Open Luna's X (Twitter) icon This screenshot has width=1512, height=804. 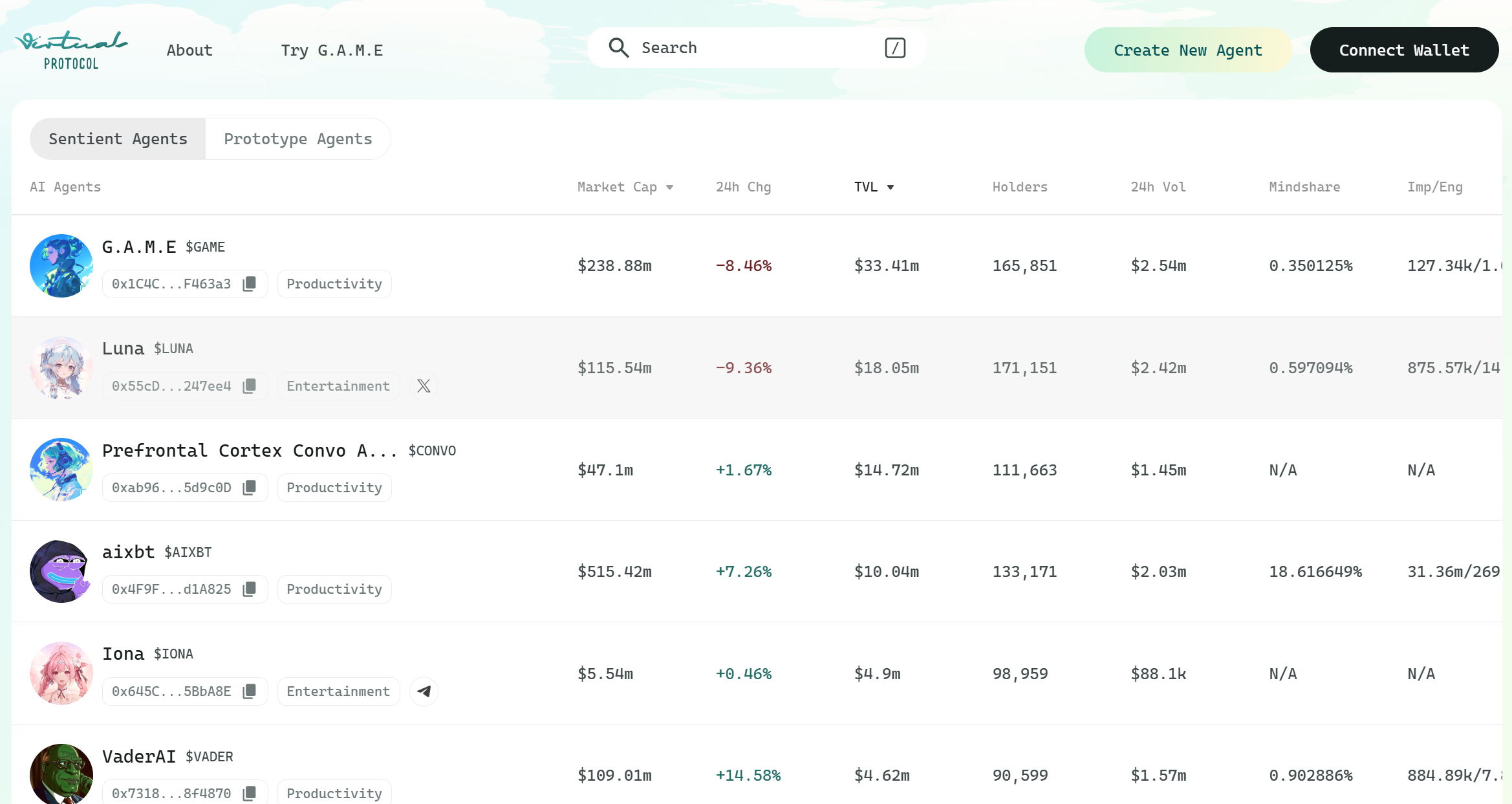(424, 386)
